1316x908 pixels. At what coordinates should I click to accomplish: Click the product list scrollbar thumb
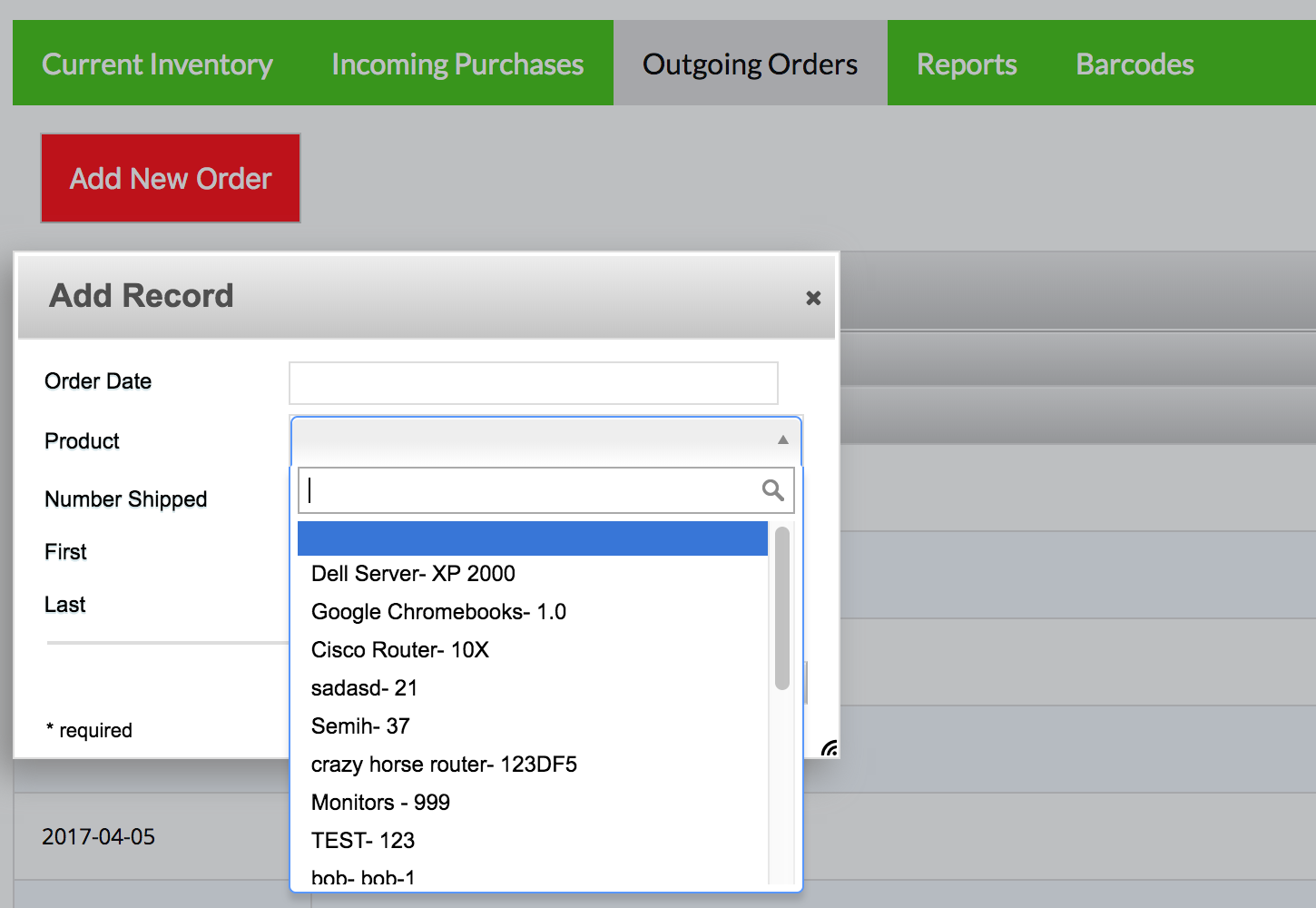[782, 608]
